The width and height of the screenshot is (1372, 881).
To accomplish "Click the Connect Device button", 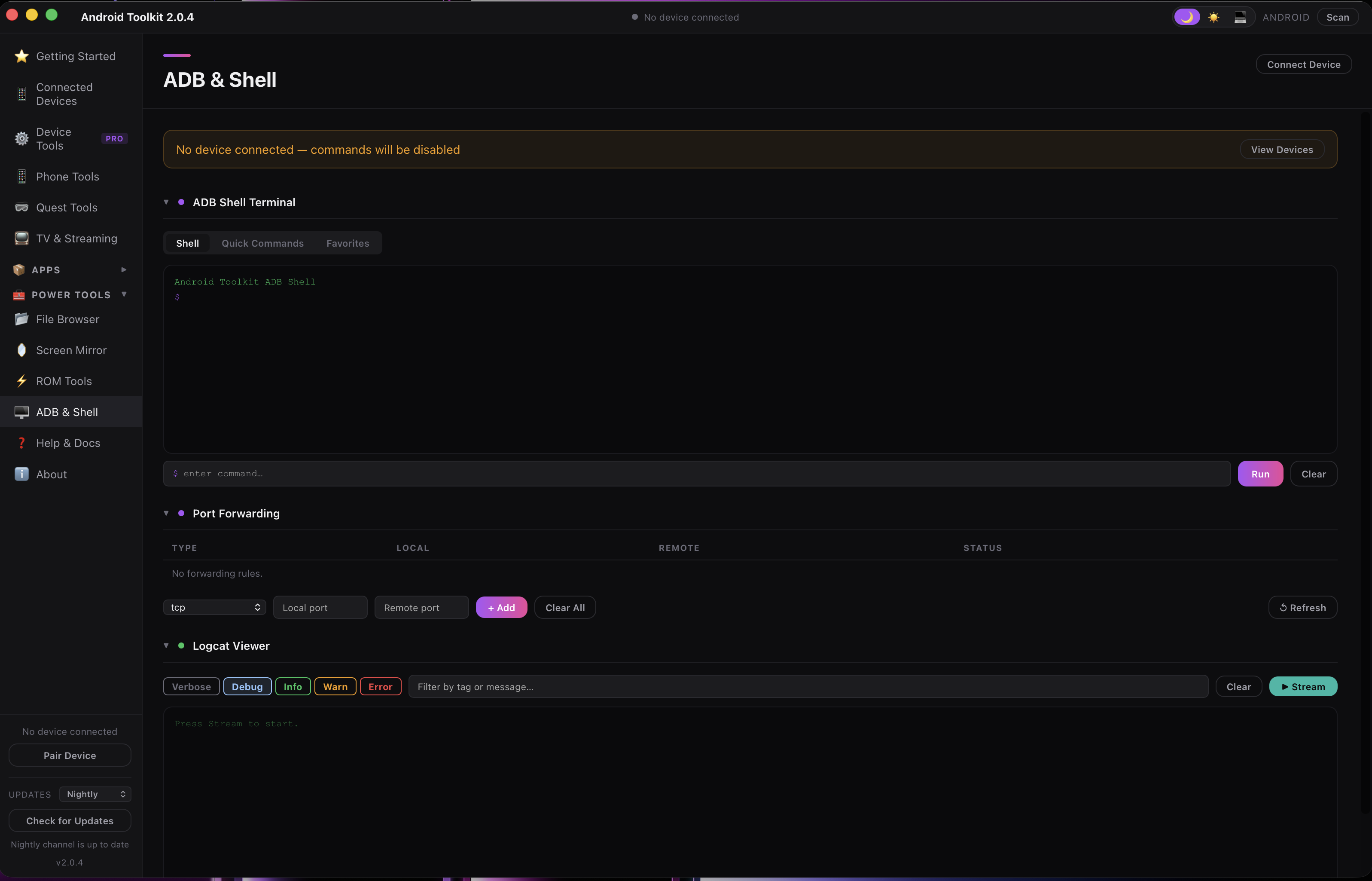I will tap(1304, 64).
